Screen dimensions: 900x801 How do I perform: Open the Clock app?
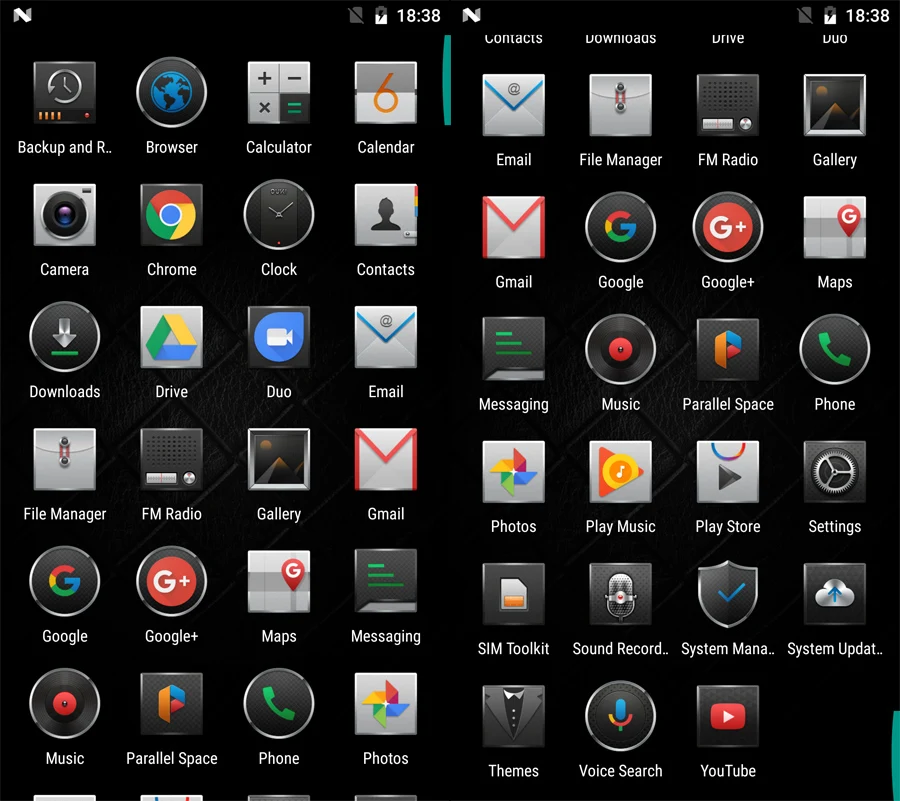coord(278,215)
